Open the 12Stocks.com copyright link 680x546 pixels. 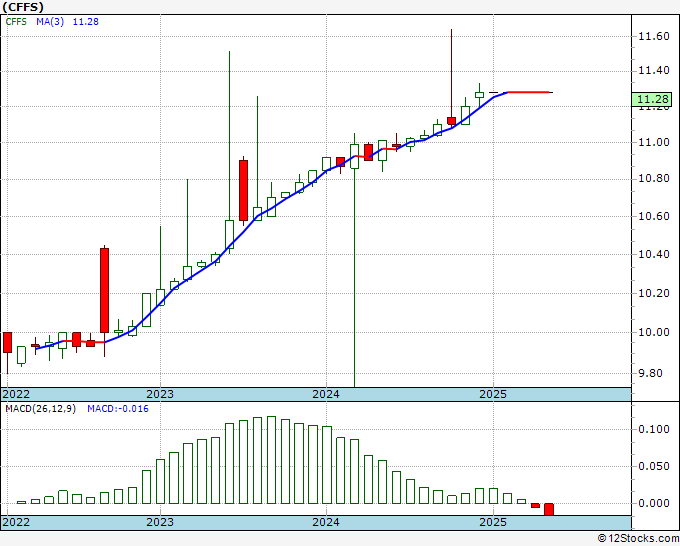pos(638,538)
